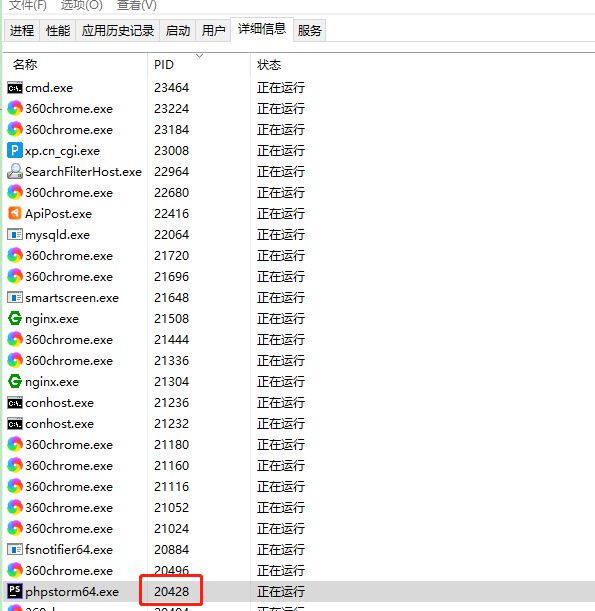
Task: Click the PID value 21304
Action: click(171, 382)
